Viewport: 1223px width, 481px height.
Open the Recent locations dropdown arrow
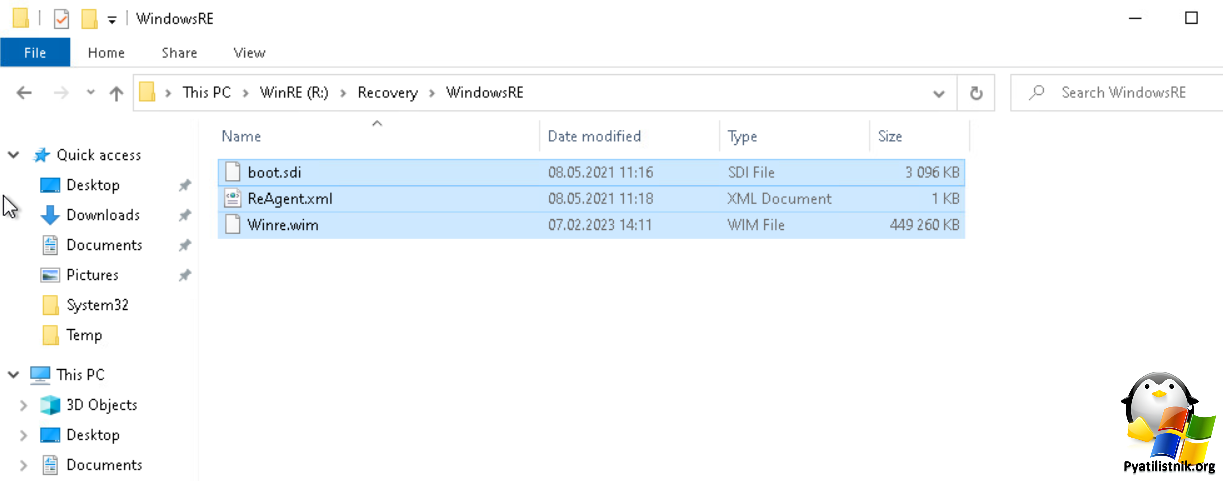(x=91, y=93)
